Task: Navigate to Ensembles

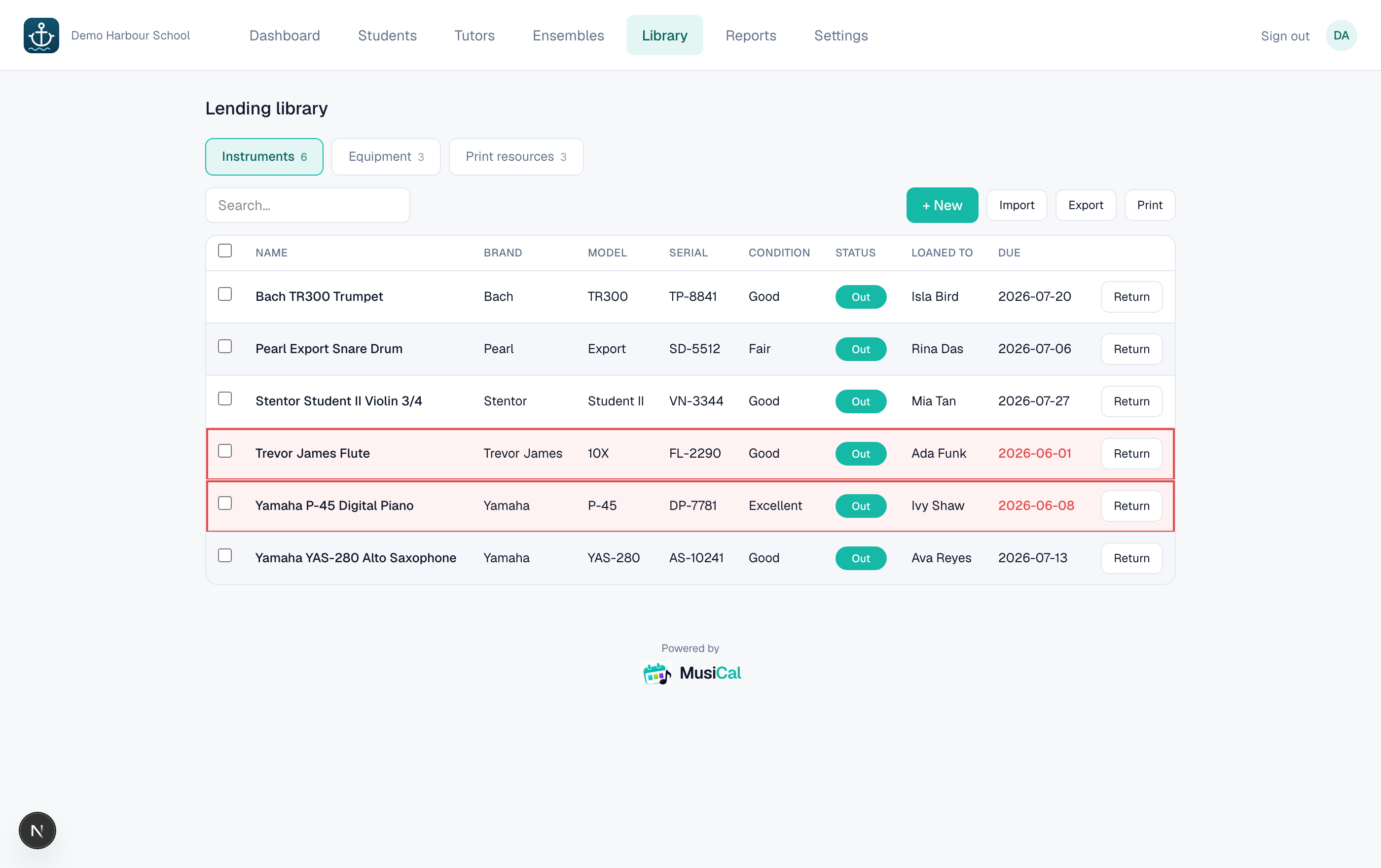Action: coord(568,36)
